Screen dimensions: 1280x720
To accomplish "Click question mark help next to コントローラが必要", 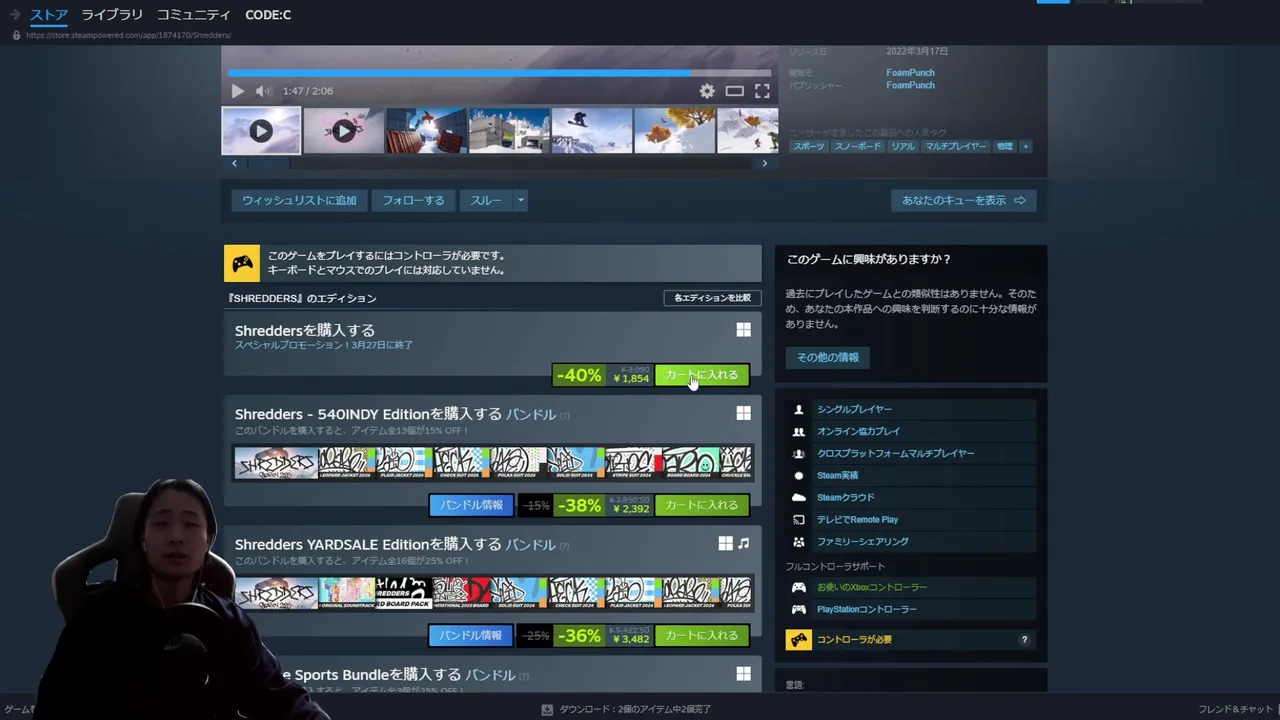I will point(1024,640).
